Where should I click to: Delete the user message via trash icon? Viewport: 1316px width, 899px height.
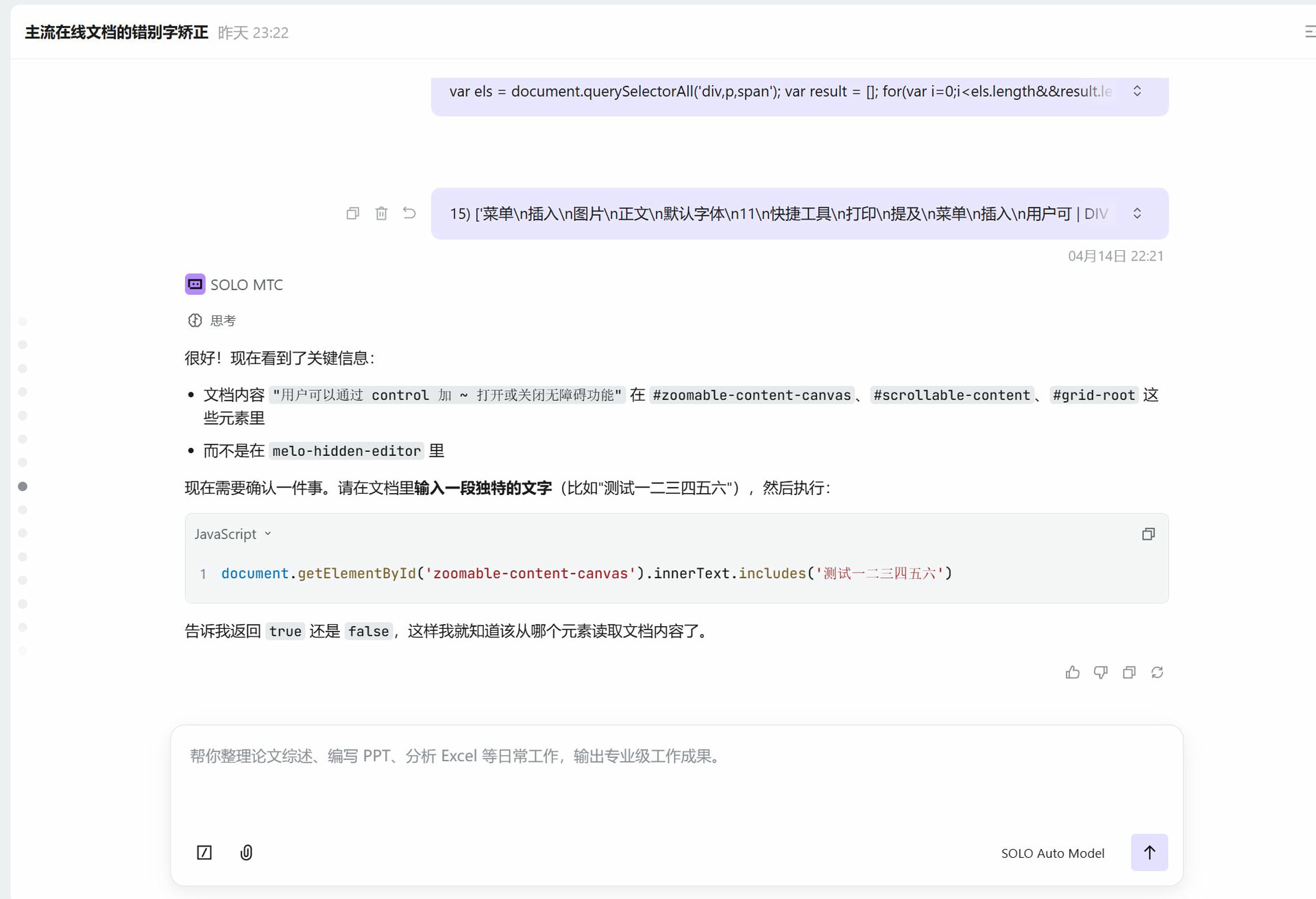click(x=381, y=213)
